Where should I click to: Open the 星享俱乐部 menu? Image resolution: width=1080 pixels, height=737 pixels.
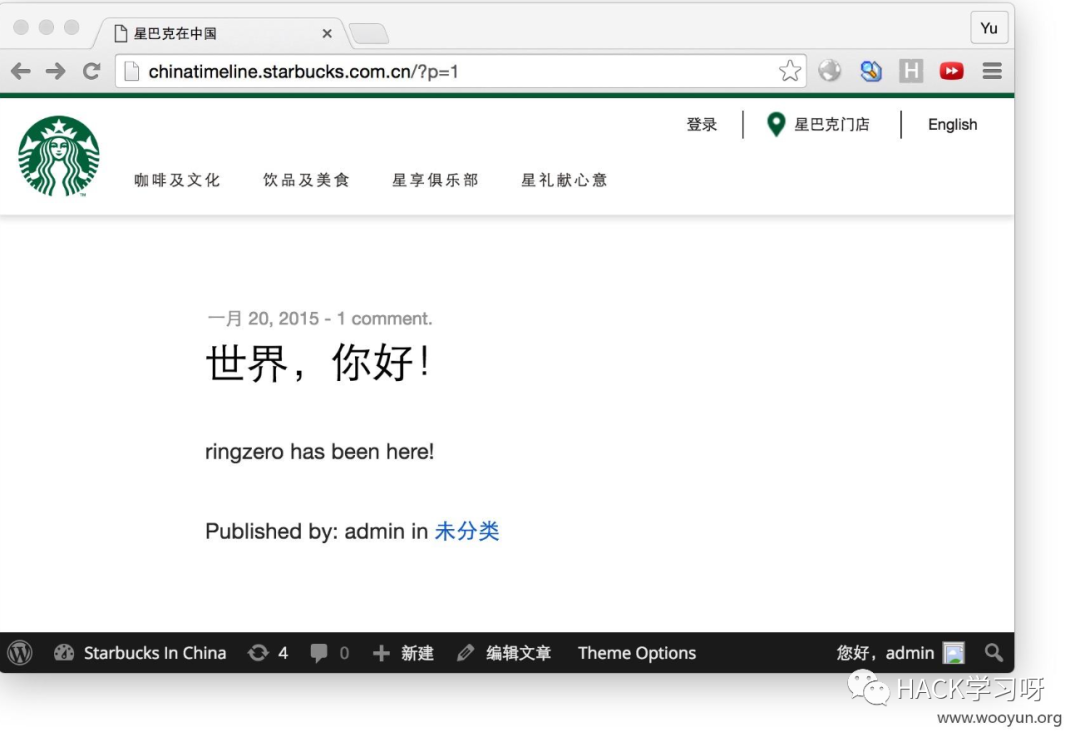435,180
